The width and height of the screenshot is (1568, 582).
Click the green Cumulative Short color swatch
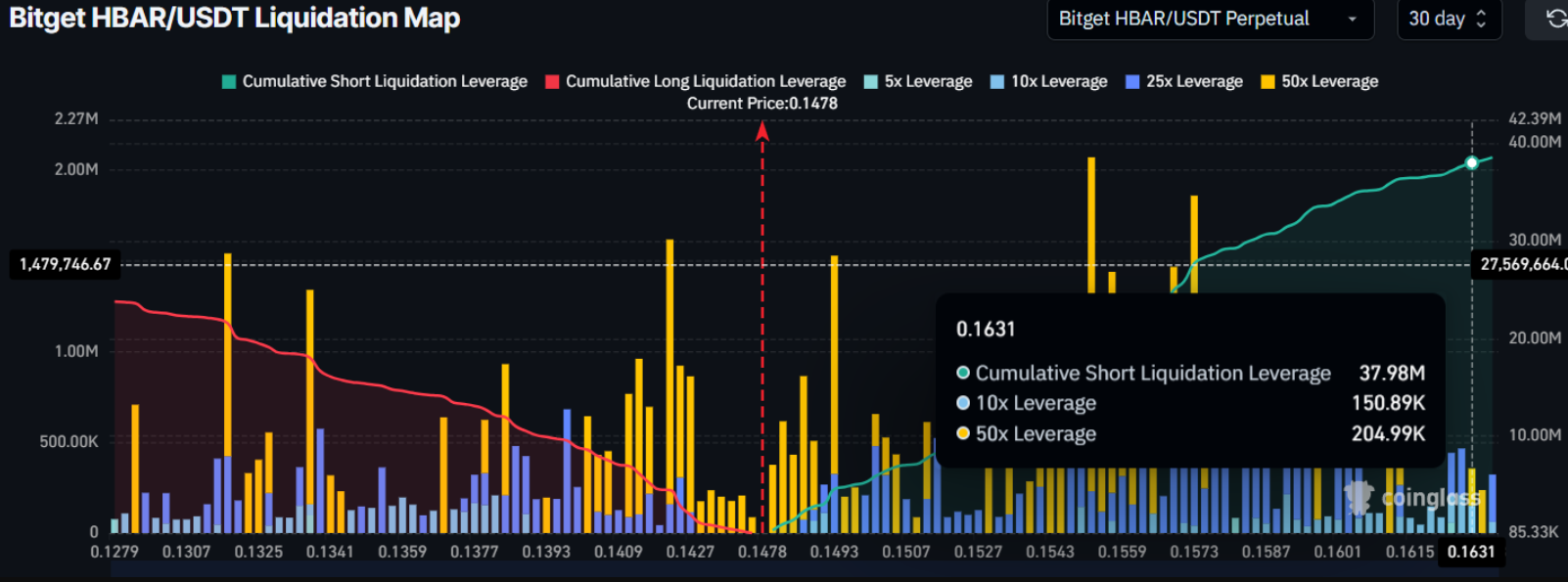229,82
